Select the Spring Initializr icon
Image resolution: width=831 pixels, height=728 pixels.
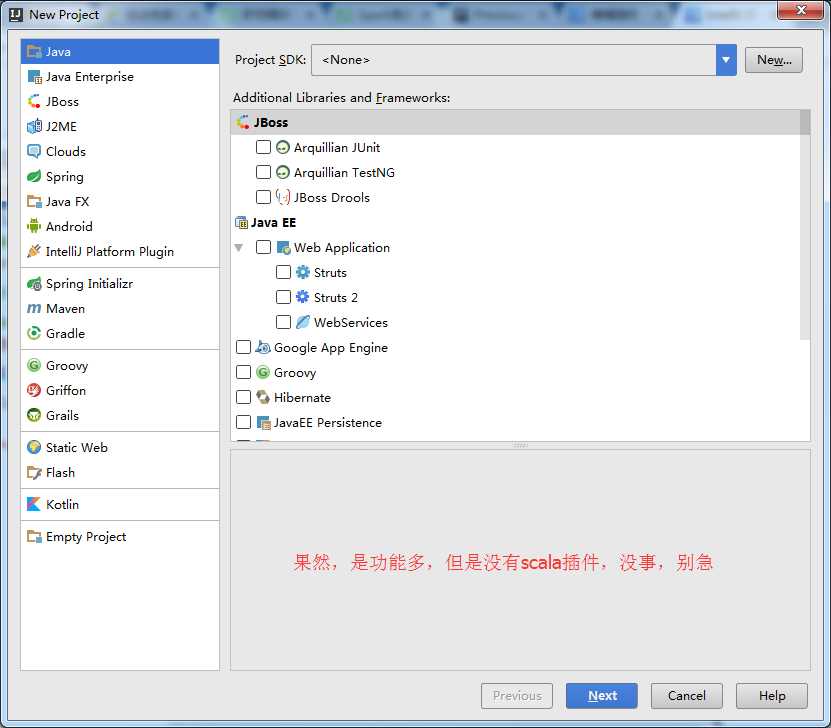34,283
